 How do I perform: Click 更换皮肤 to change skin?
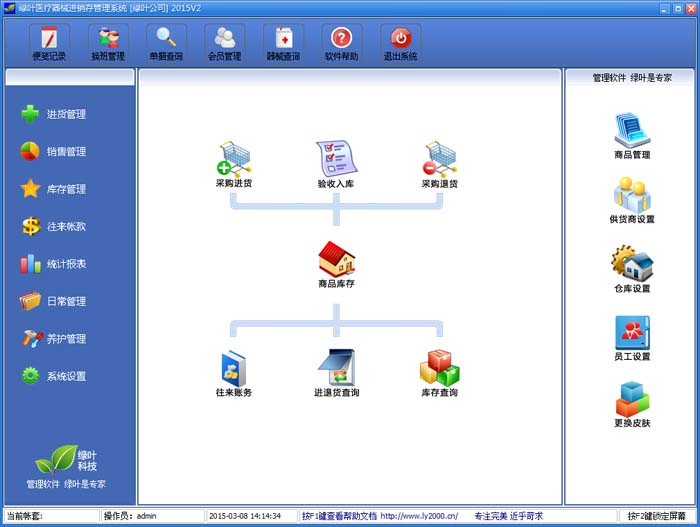(632, 399)
